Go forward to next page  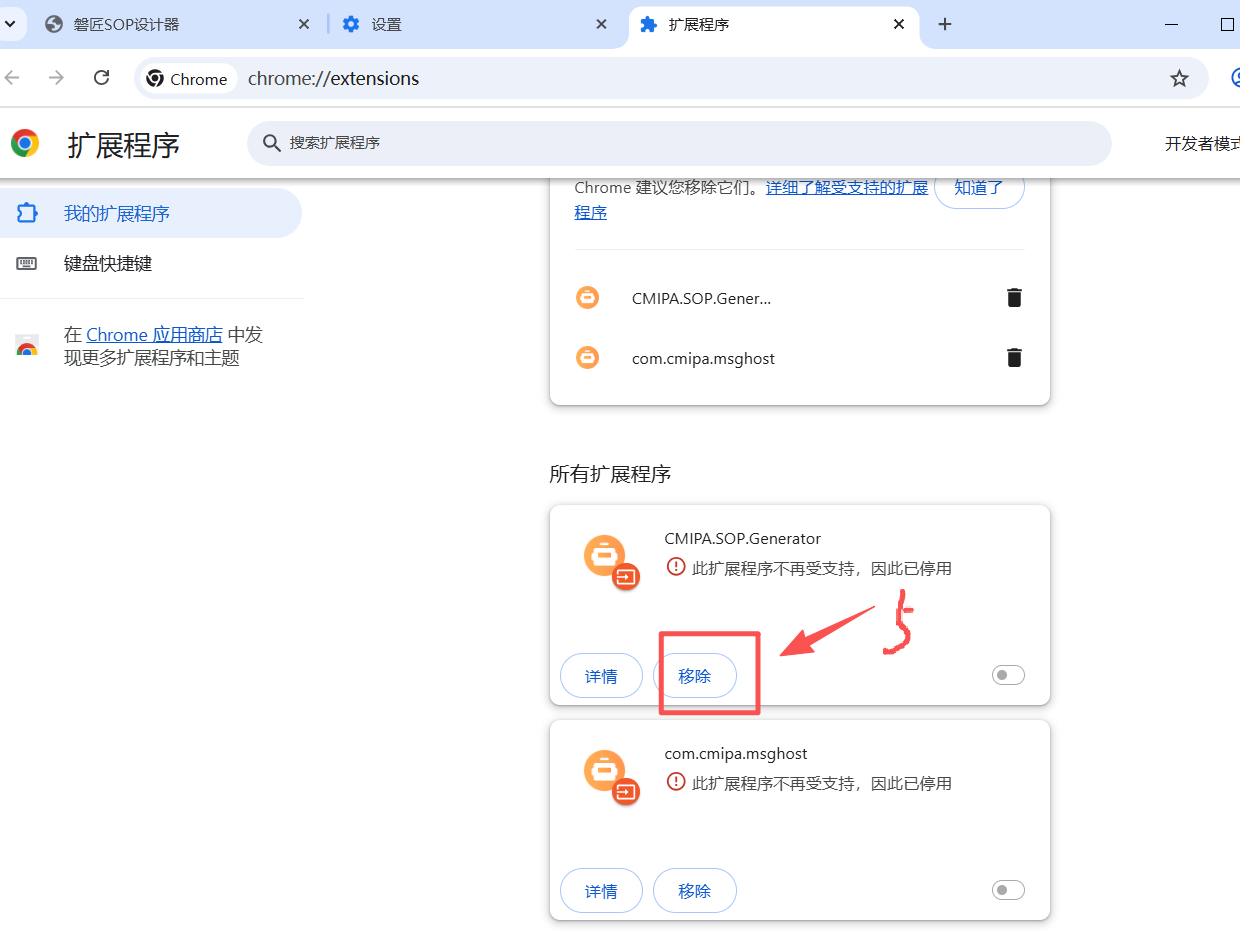pos(56,78)
